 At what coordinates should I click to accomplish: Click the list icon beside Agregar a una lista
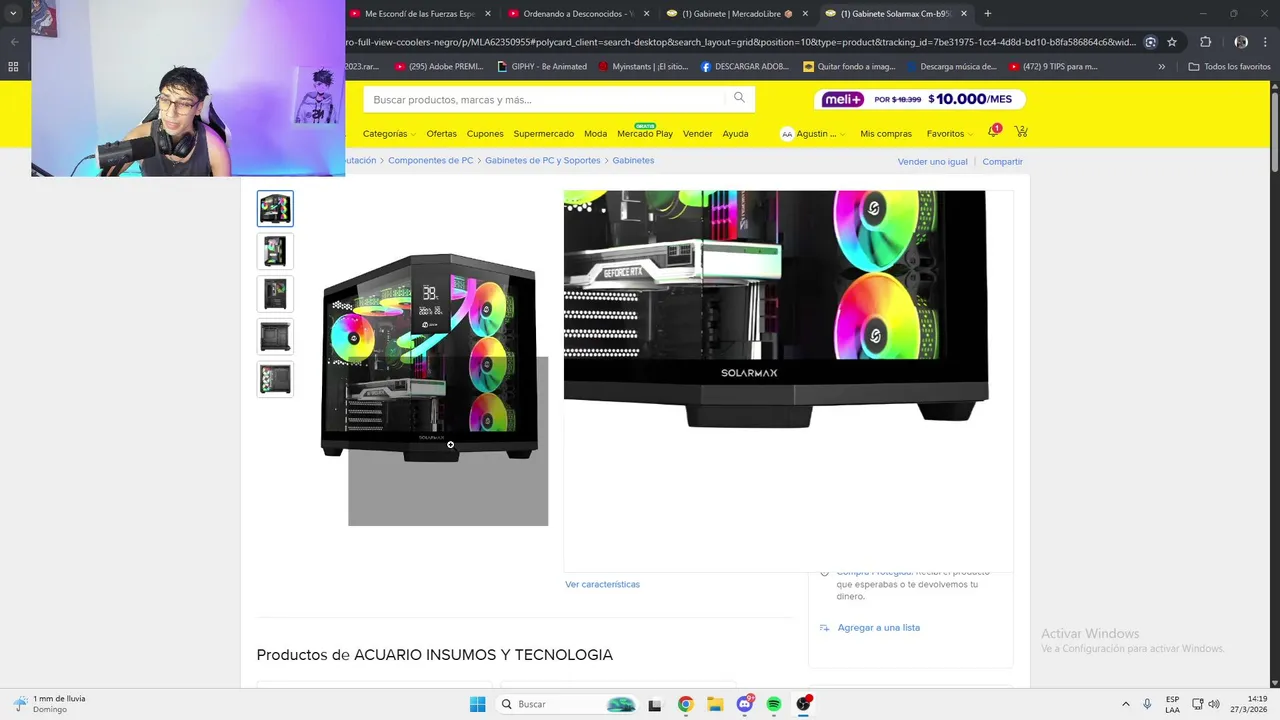tap(824, 628)
